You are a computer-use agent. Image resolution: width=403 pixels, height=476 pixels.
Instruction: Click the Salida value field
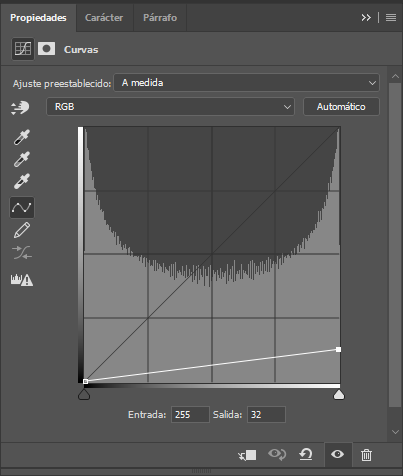coord(266,415)
